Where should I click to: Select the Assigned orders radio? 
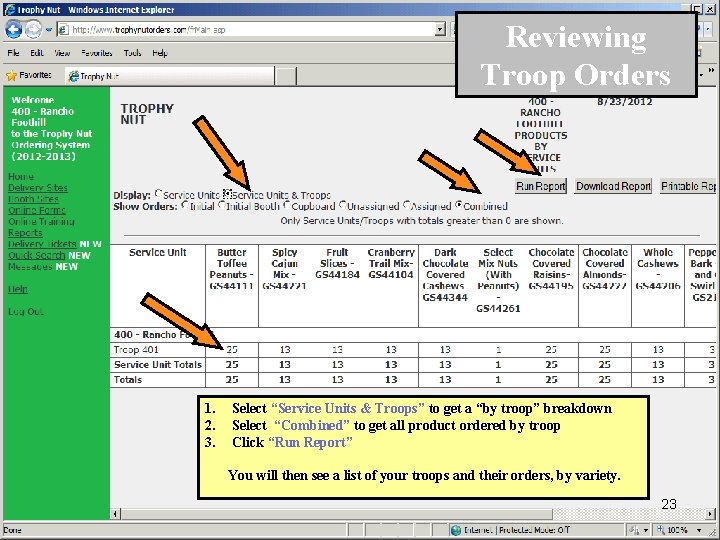pos(407,205)
